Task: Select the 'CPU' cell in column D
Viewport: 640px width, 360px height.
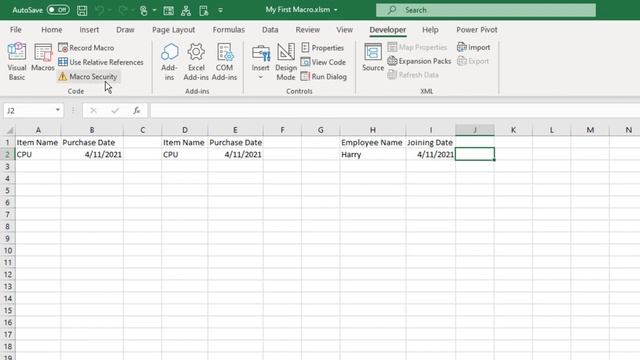Action: [x=184, y=155]
